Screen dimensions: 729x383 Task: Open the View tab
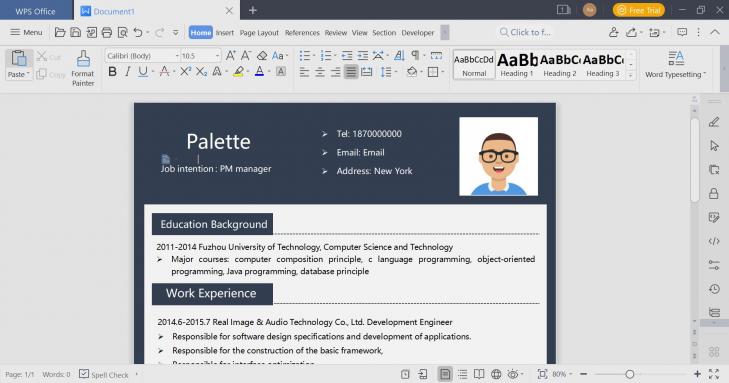(359, 33)
